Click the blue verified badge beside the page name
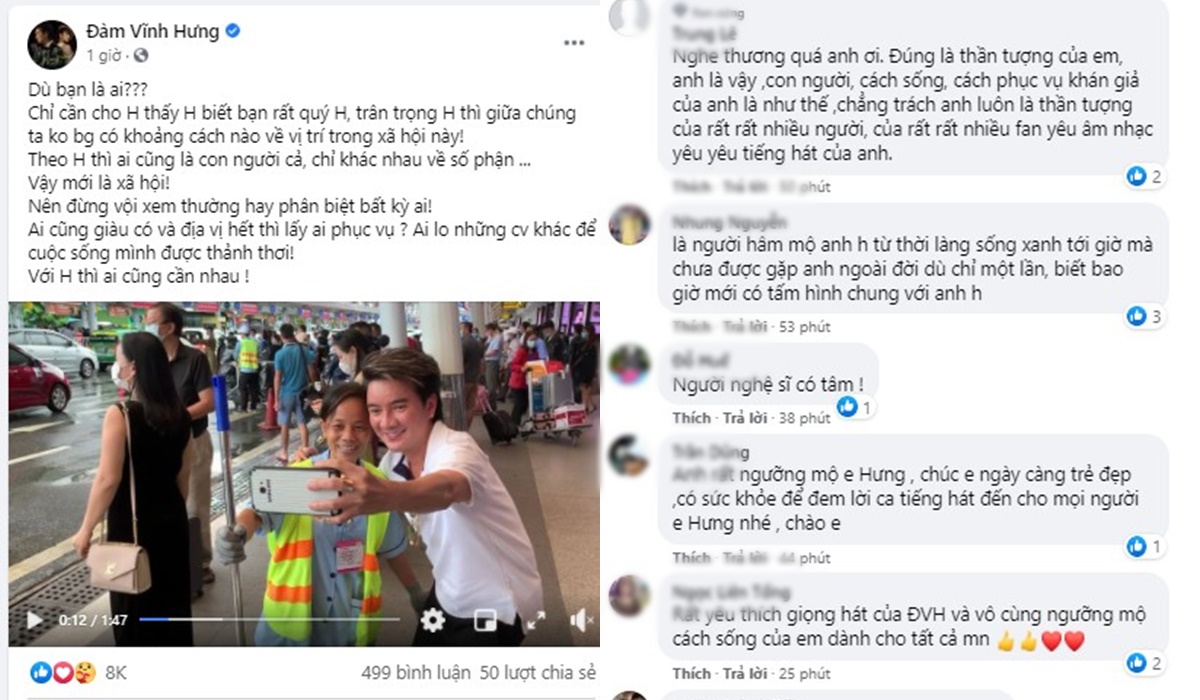This screenshot has width=1200, height=700. (233, 31)
